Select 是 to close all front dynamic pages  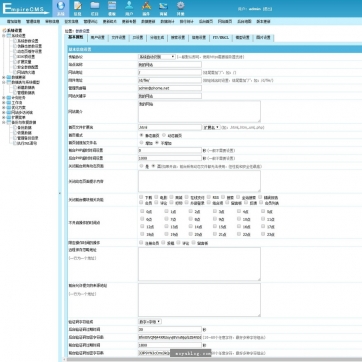142,166
